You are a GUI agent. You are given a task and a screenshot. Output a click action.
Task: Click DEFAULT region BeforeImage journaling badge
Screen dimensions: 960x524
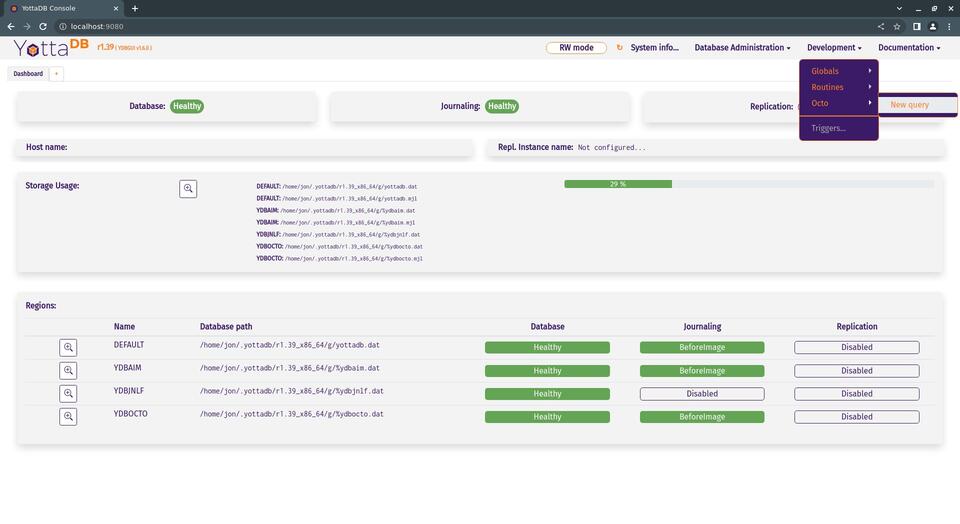[x=702, y=347]
